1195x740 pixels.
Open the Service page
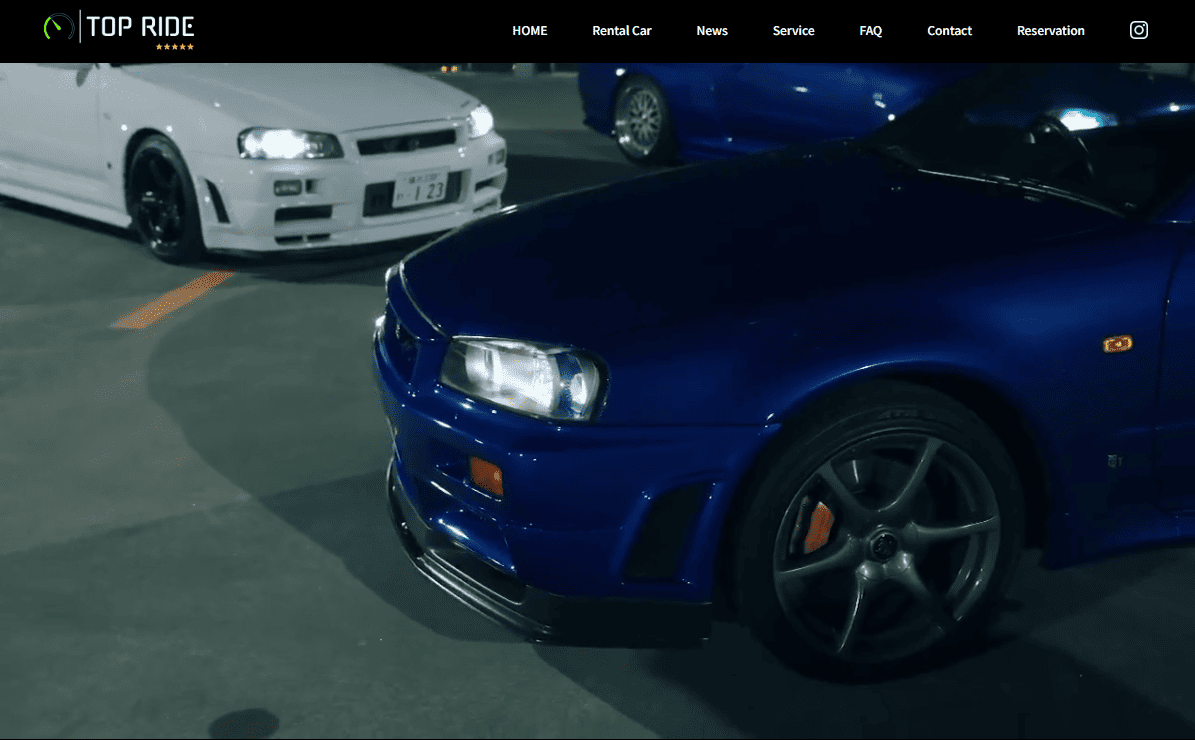pyautogui.click(x=793, y=30)
